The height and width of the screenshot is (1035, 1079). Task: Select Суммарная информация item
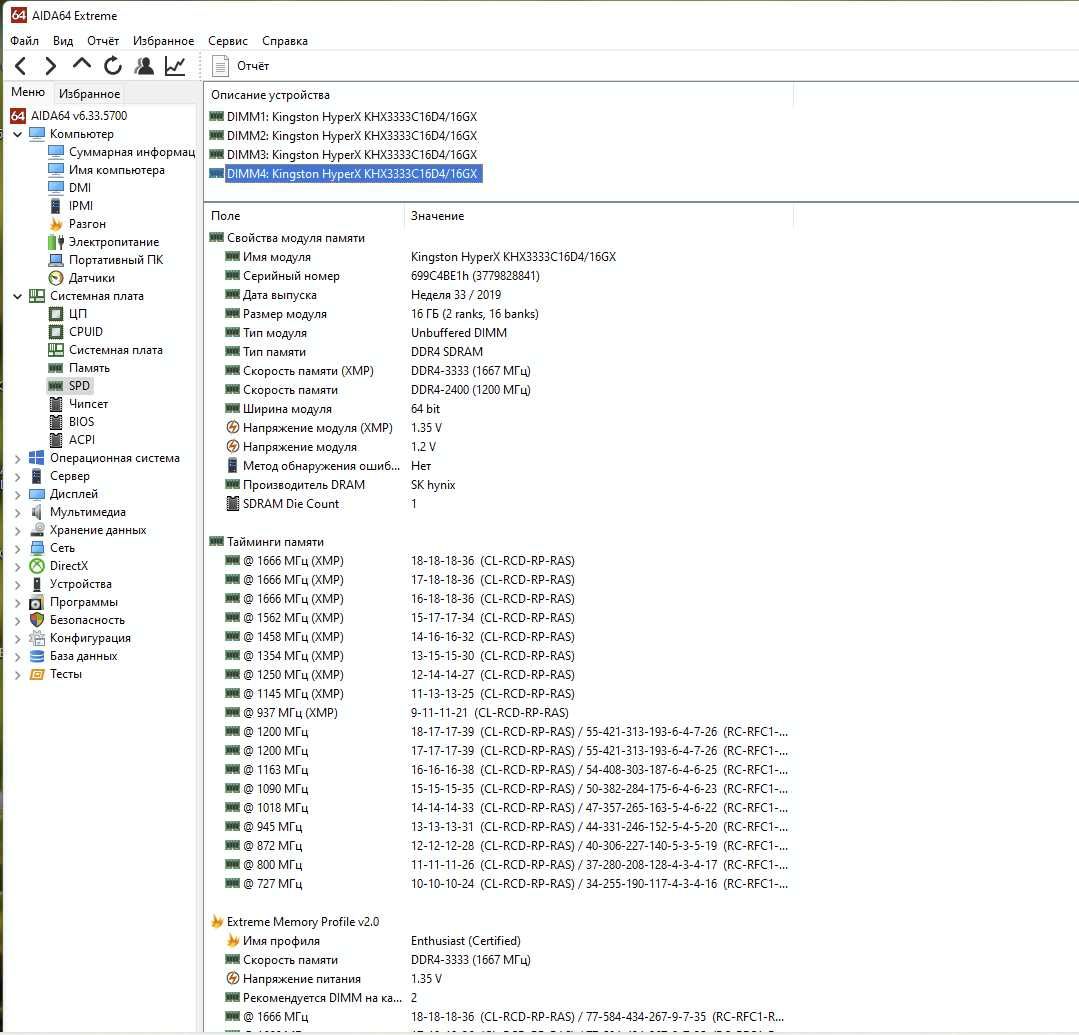(131, 151)
